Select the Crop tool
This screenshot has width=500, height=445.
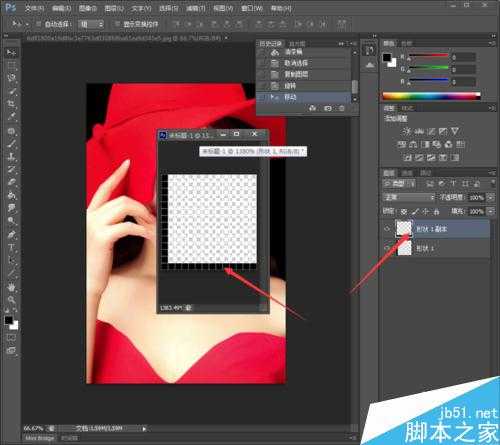click(x=12, y=104)
